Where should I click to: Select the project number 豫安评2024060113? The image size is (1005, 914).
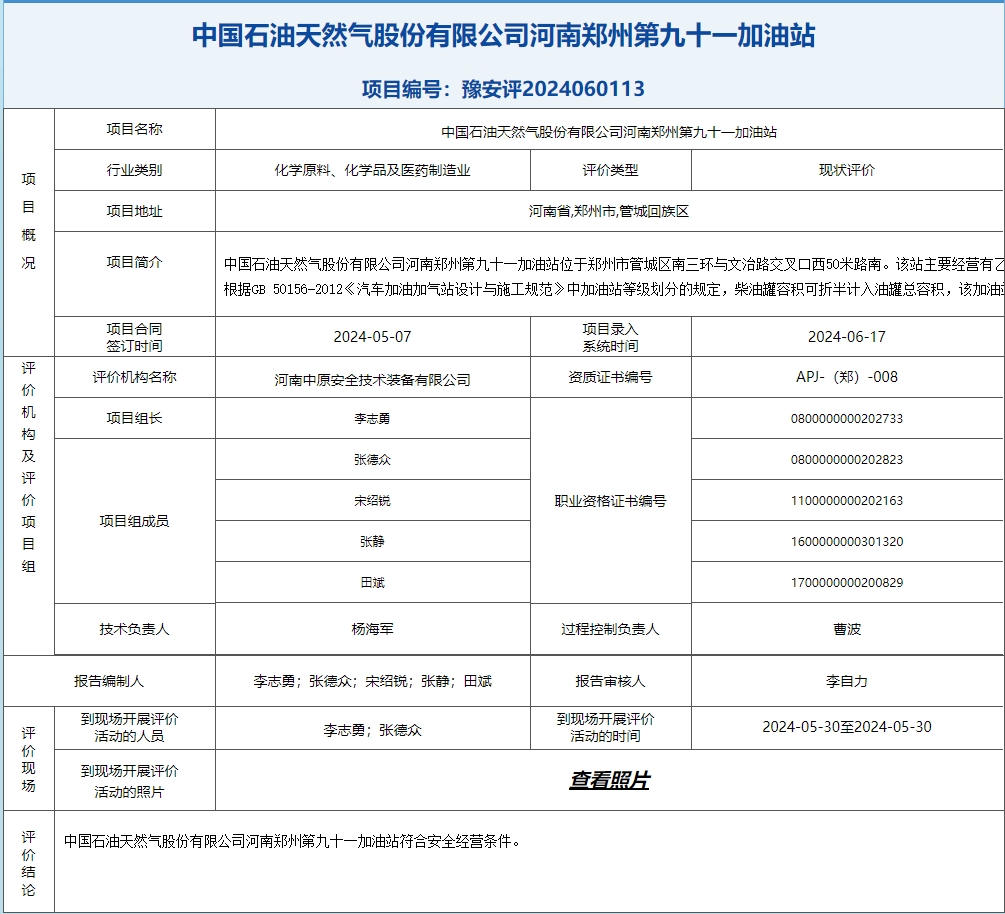coord(552,88)
